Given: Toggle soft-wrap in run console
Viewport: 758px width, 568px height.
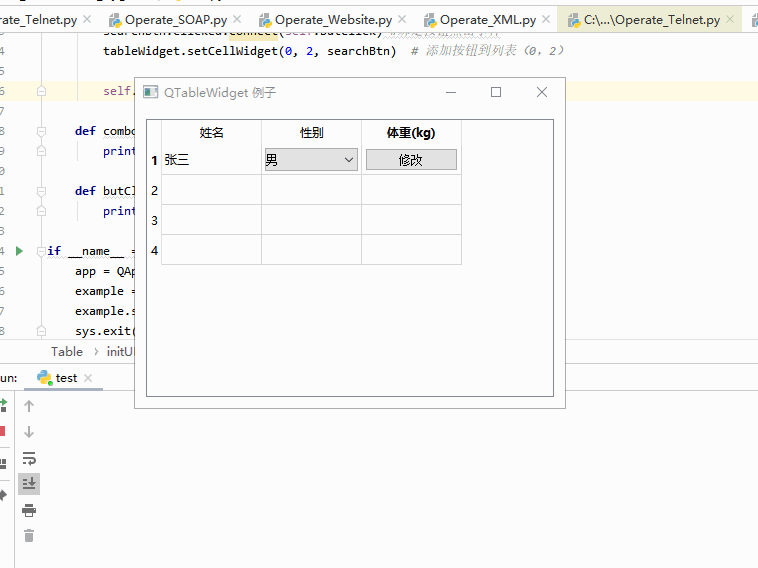Looking at the screenshot, I should pos(29,458).
